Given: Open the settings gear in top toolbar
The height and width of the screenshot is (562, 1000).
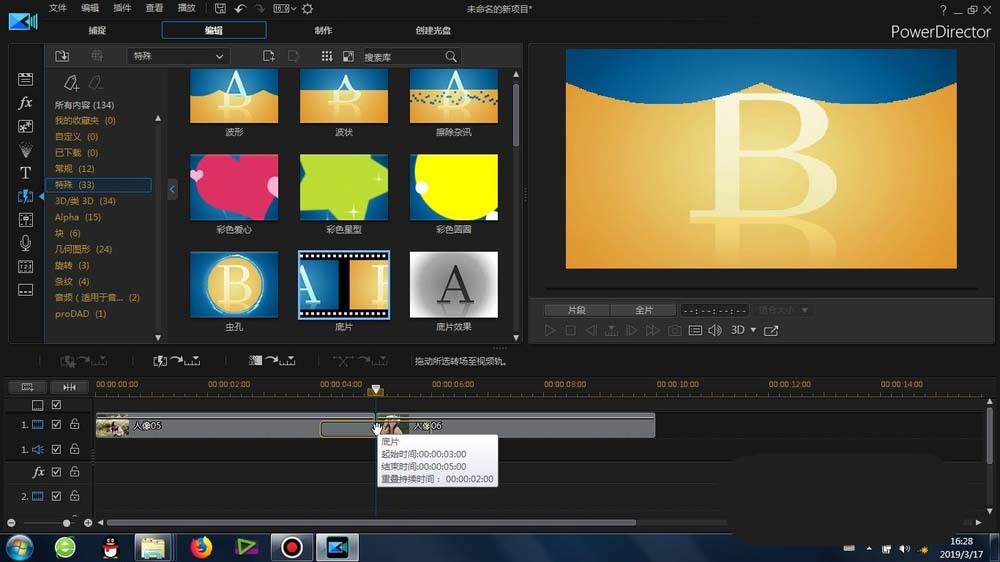Looking at the screenshot, I should [x=307, y=9].
